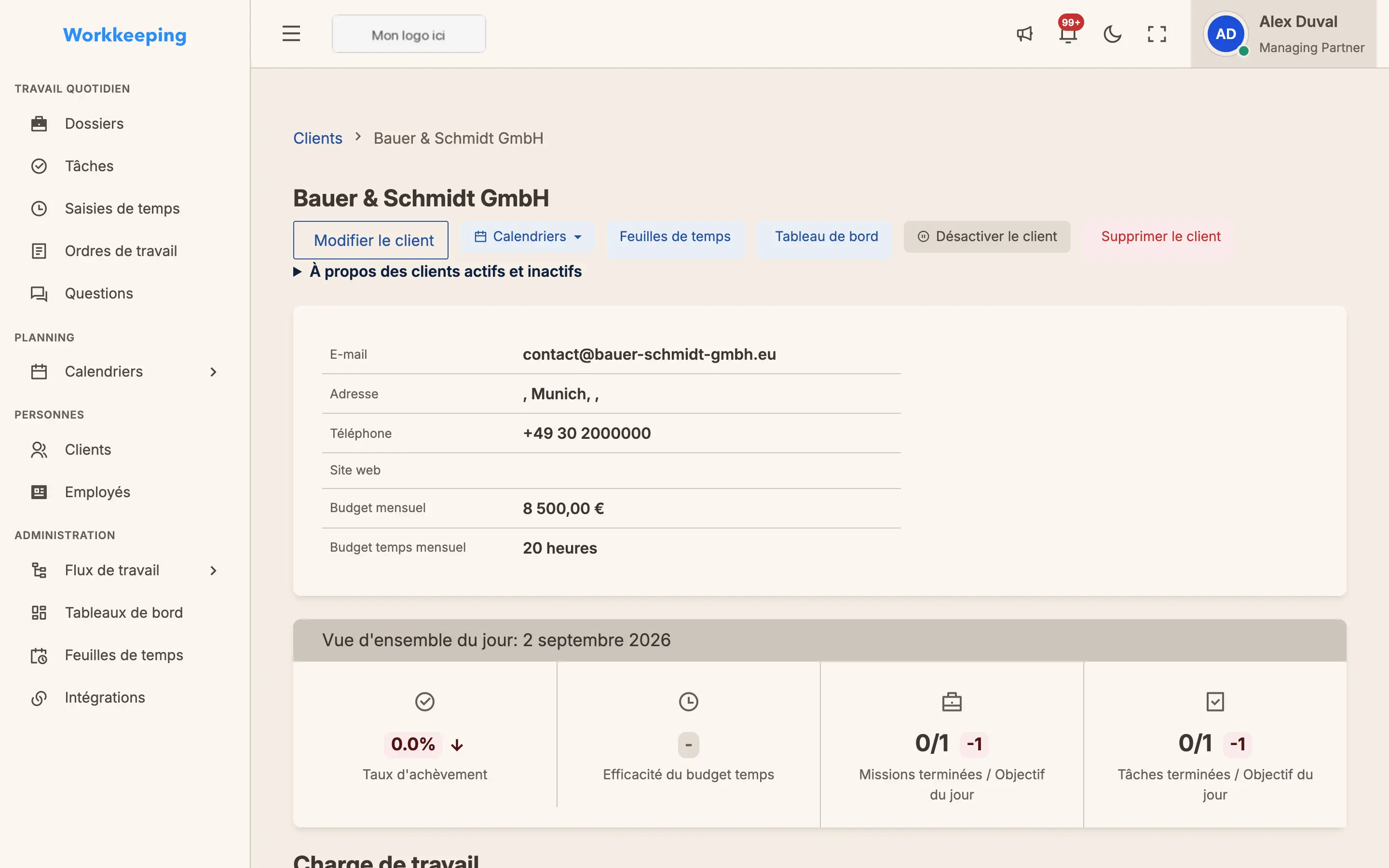The width and height of the screenshot is (1389, 868).
Task: Click the 8 500,00 € budget value
Action: (x=563, y=509)
